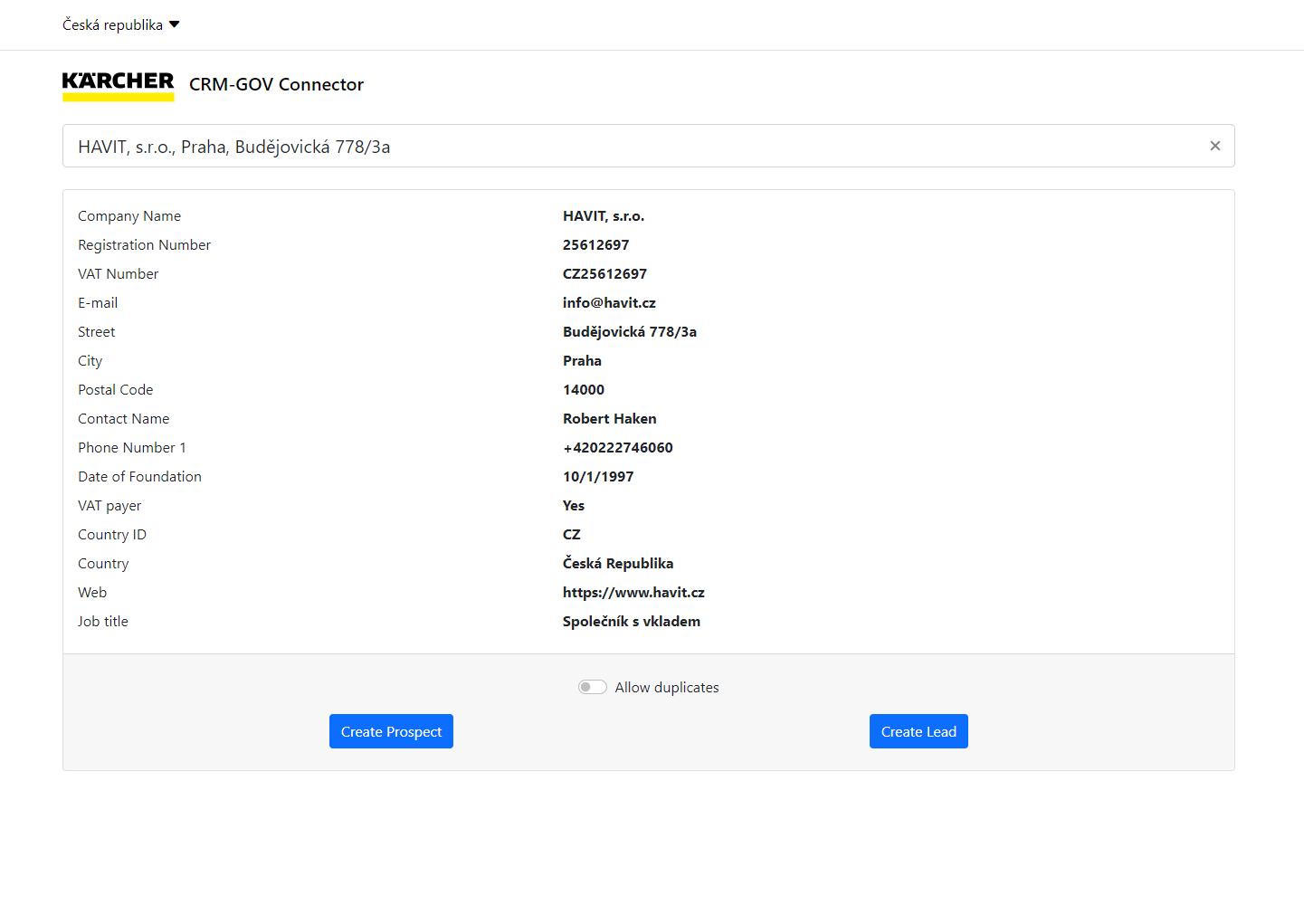The image size is (1304, 924).
Task: Click the Contact Name Robert Haken
Action: point(609,418)
